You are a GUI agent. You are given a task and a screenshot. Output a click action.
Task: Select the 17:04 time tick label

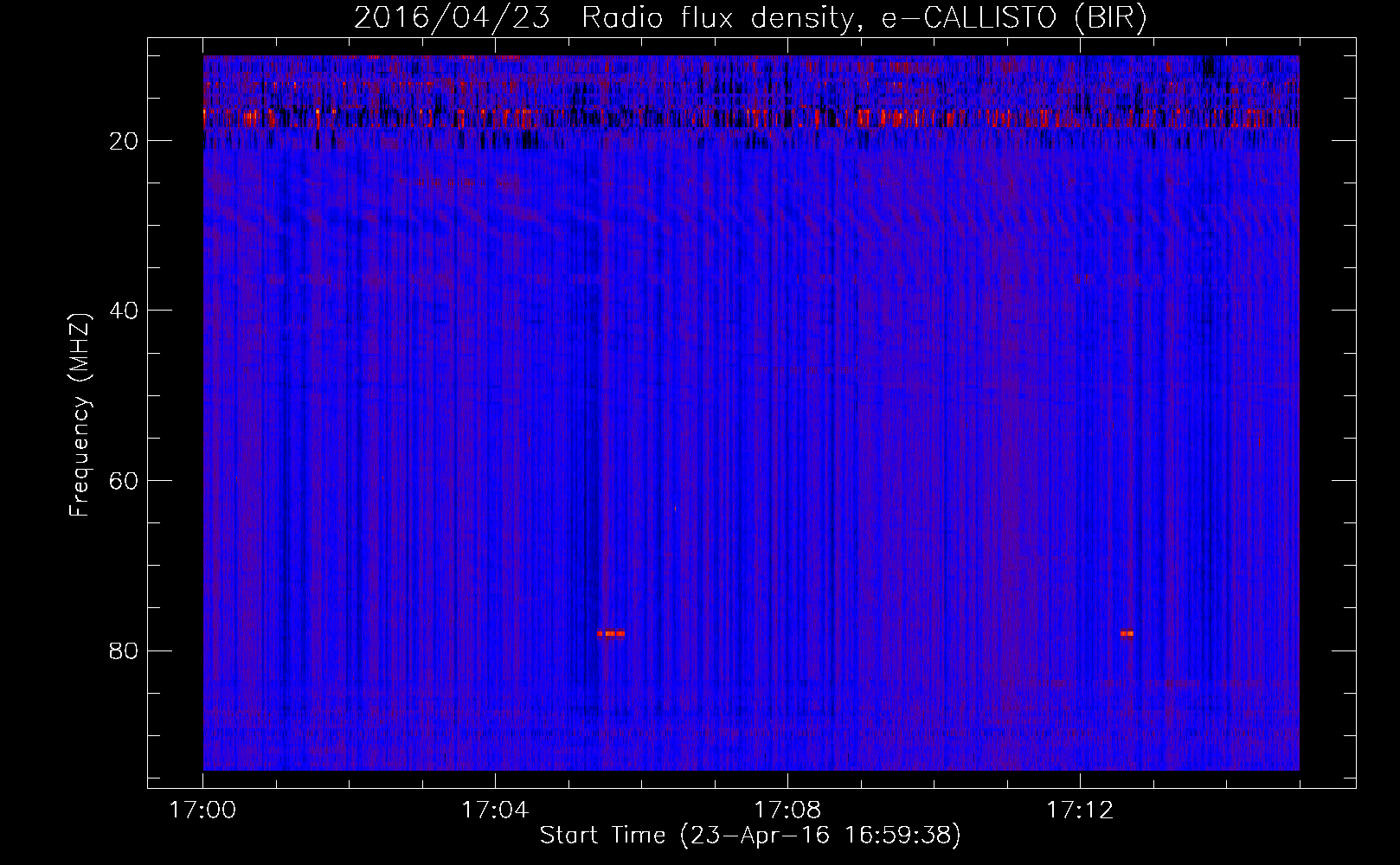[495, 811]
